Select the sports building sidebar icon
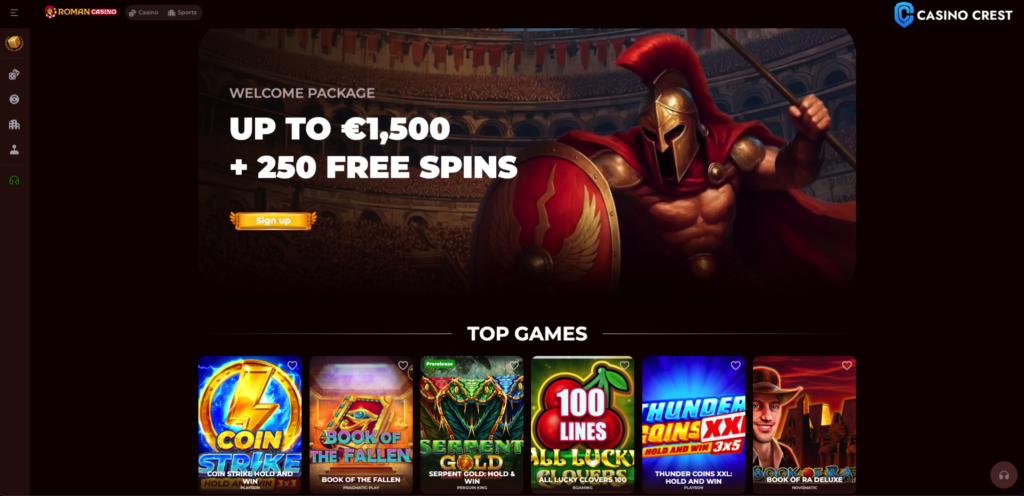The width and height of the screenshot is (1024, 496). 14,124
